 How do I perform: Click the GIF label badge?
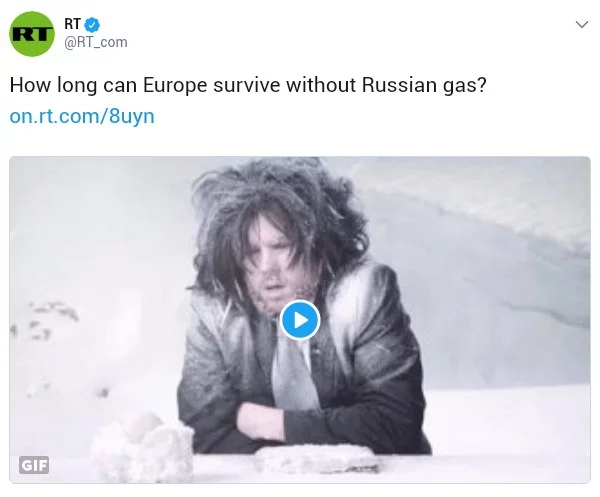pos(34,465)
